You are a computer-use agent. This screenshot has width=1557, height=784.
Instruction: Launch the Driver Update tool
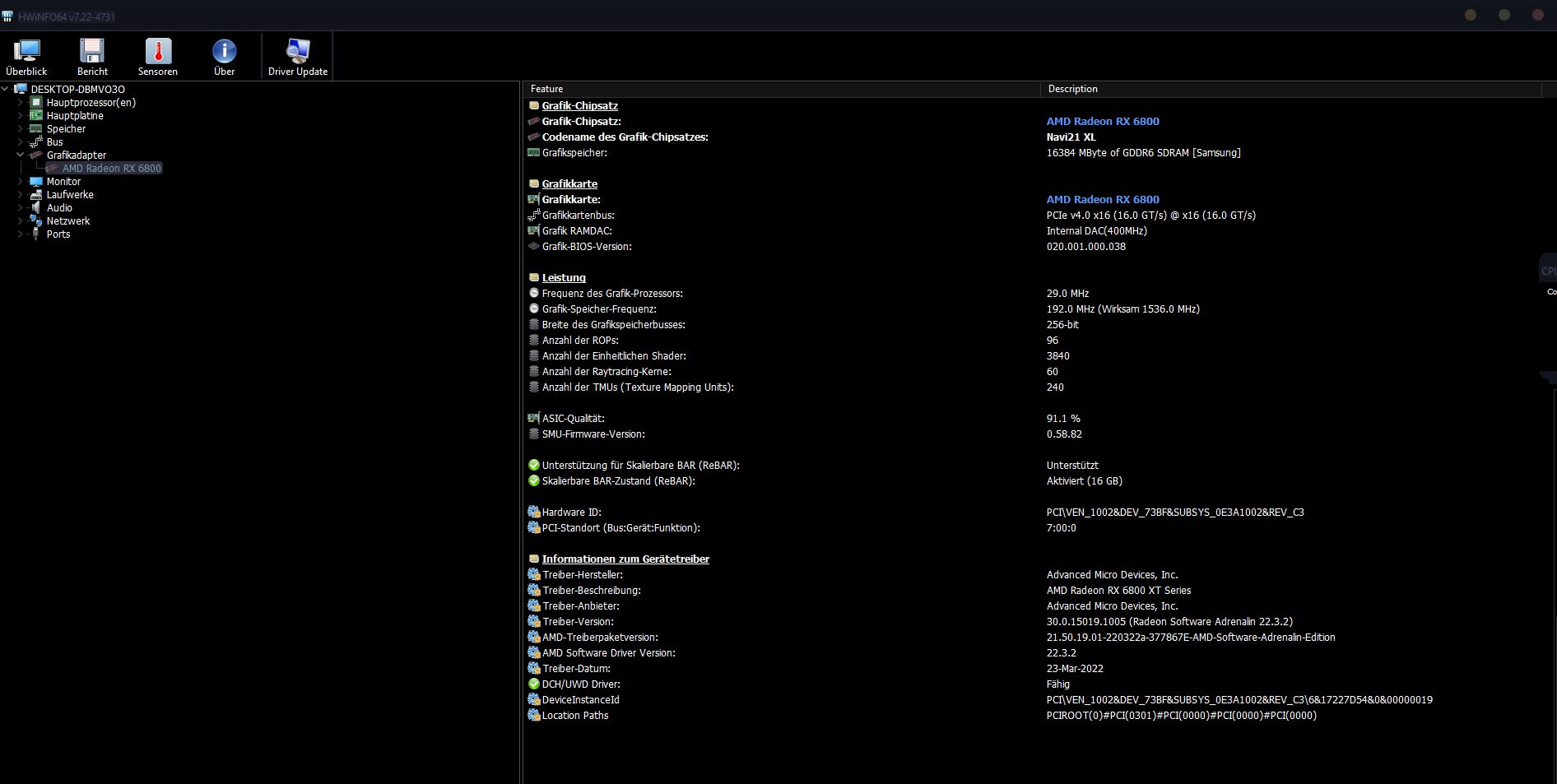[x=298, y=57]
